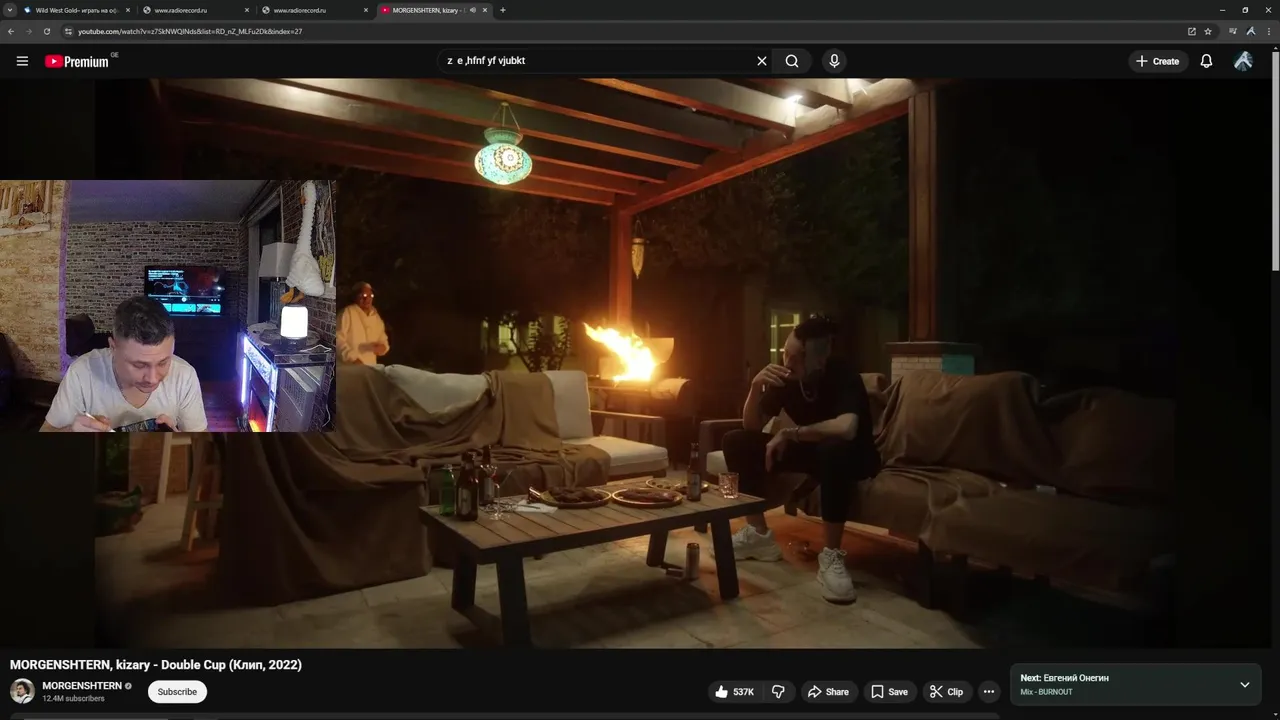Like the video showing 537K
1280x720 pixels.
(x=734, y=691)
